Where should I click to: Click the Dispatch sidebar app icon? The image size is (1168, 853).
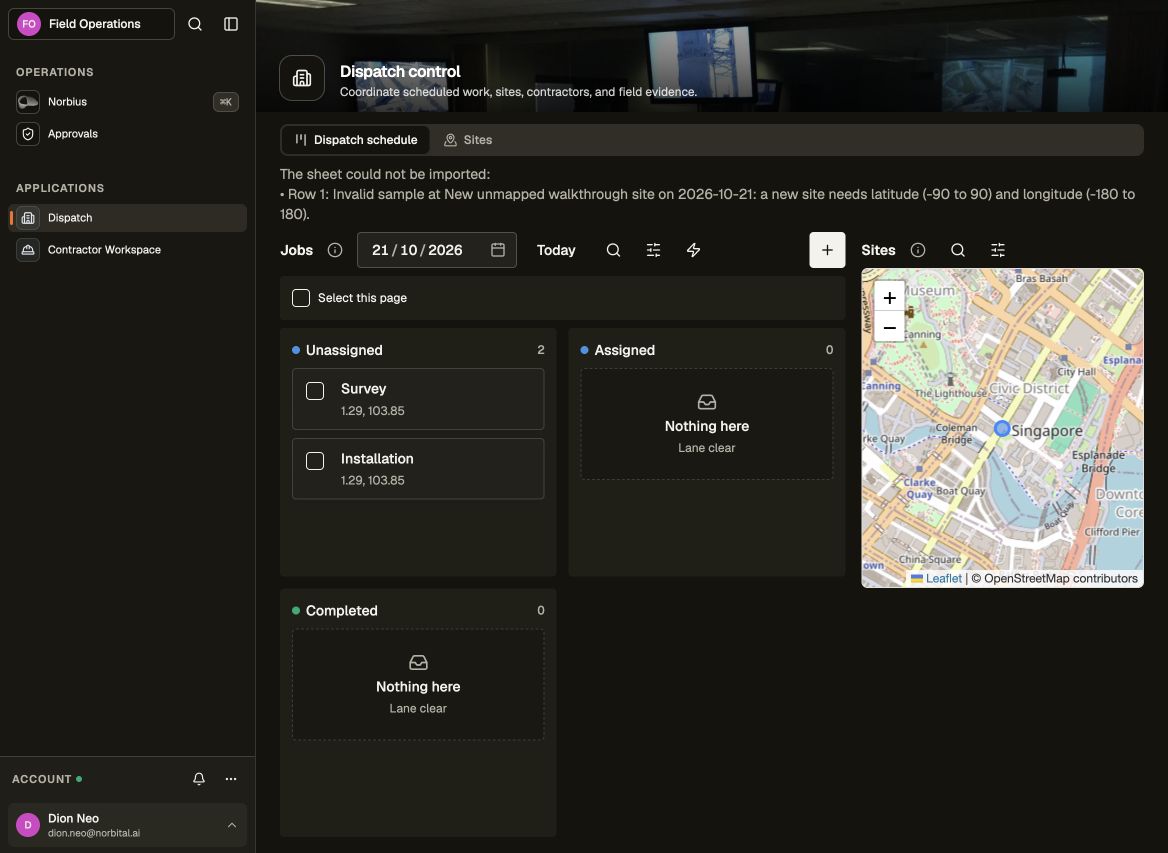(x=28, y=218)
